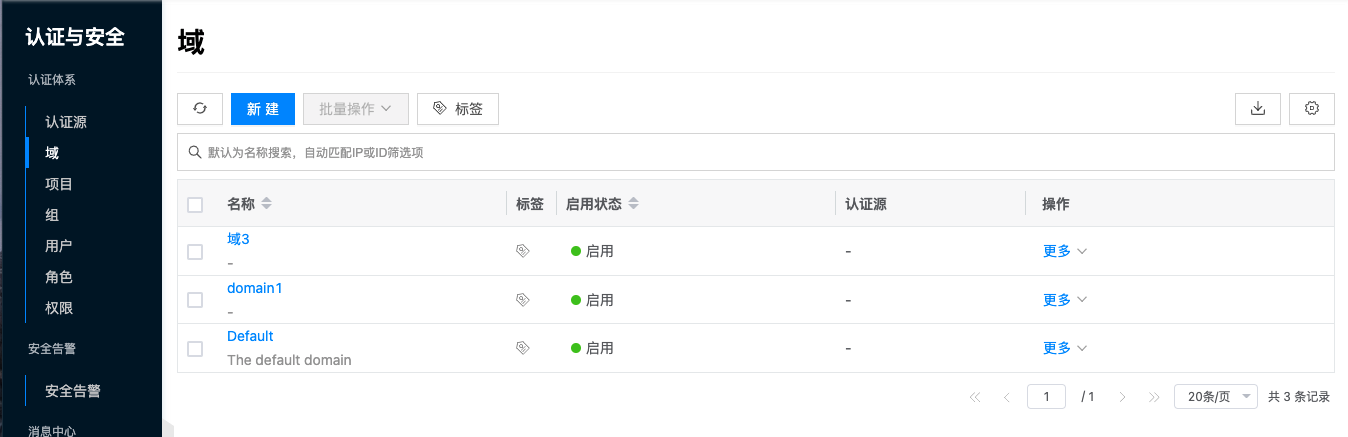Sort by 名称 column sort arrows
The image size is (1348, 437).
(266, 204)
